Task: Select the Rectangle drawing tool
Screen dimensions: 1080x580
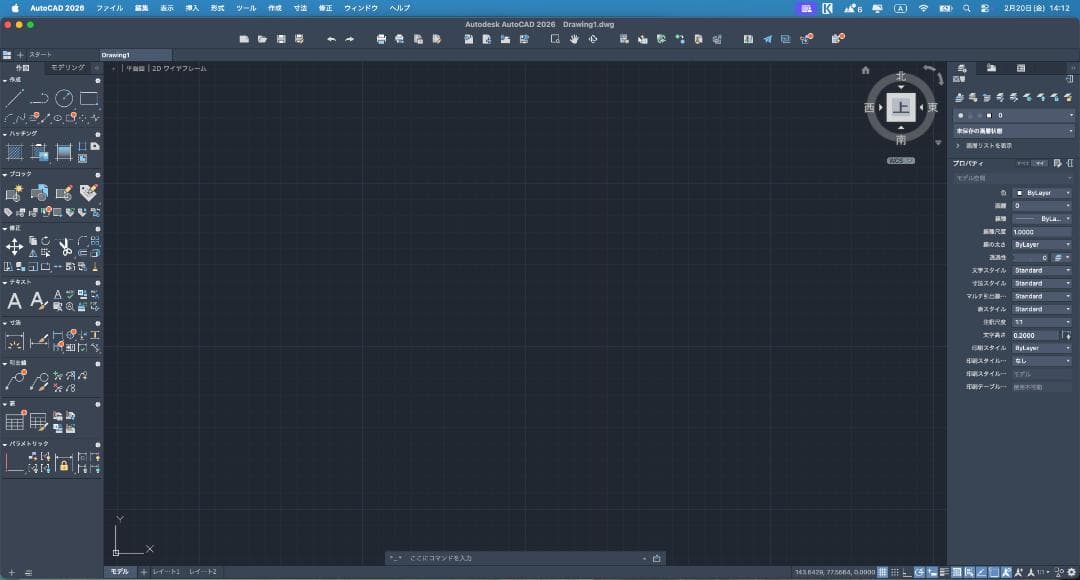Action: click(89, 98)
